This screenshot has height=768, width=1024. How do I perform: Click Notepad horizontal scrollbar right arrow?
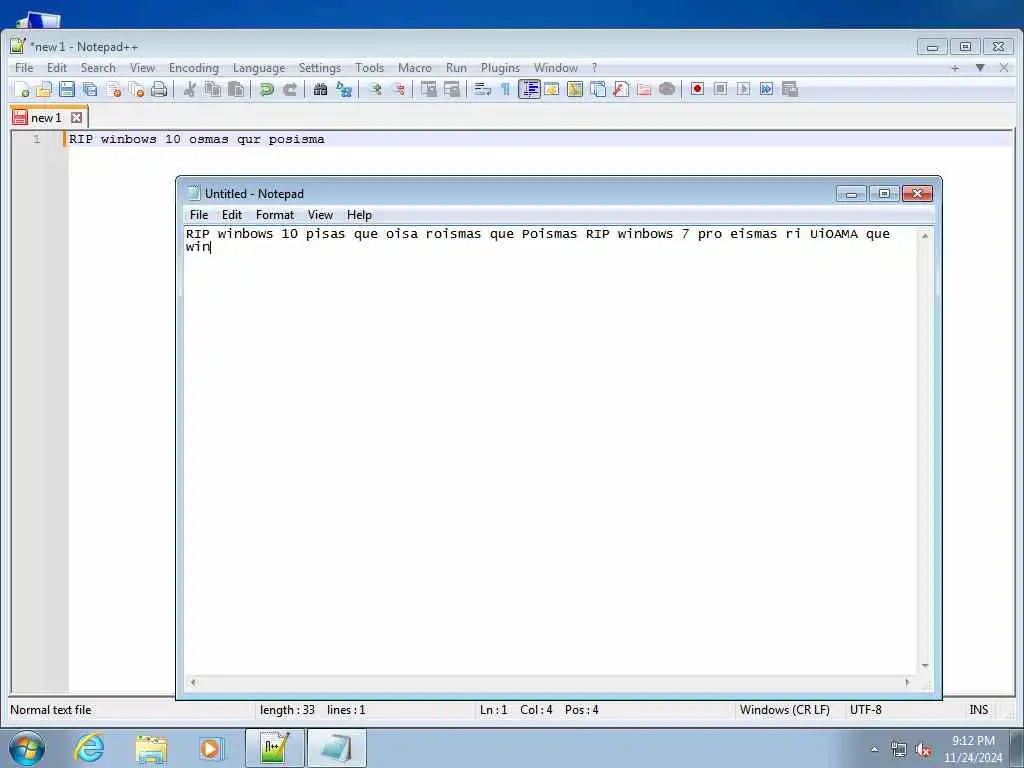[907, 682]
